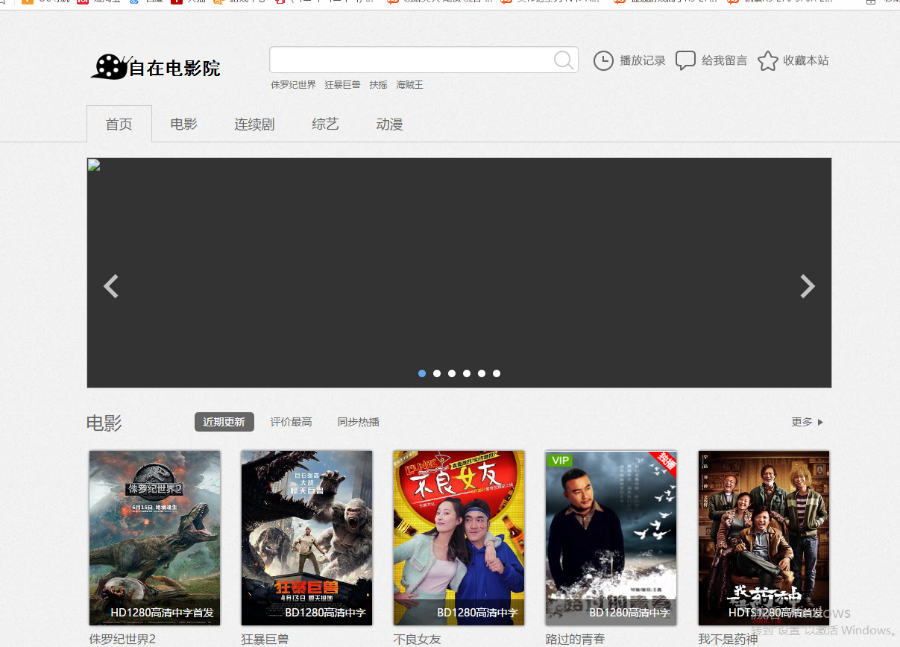Image resolution: width=900 pixels, height=647 pixels.
Task: Switch to 电影 navigation tab
Action: (x=184, y=124)
